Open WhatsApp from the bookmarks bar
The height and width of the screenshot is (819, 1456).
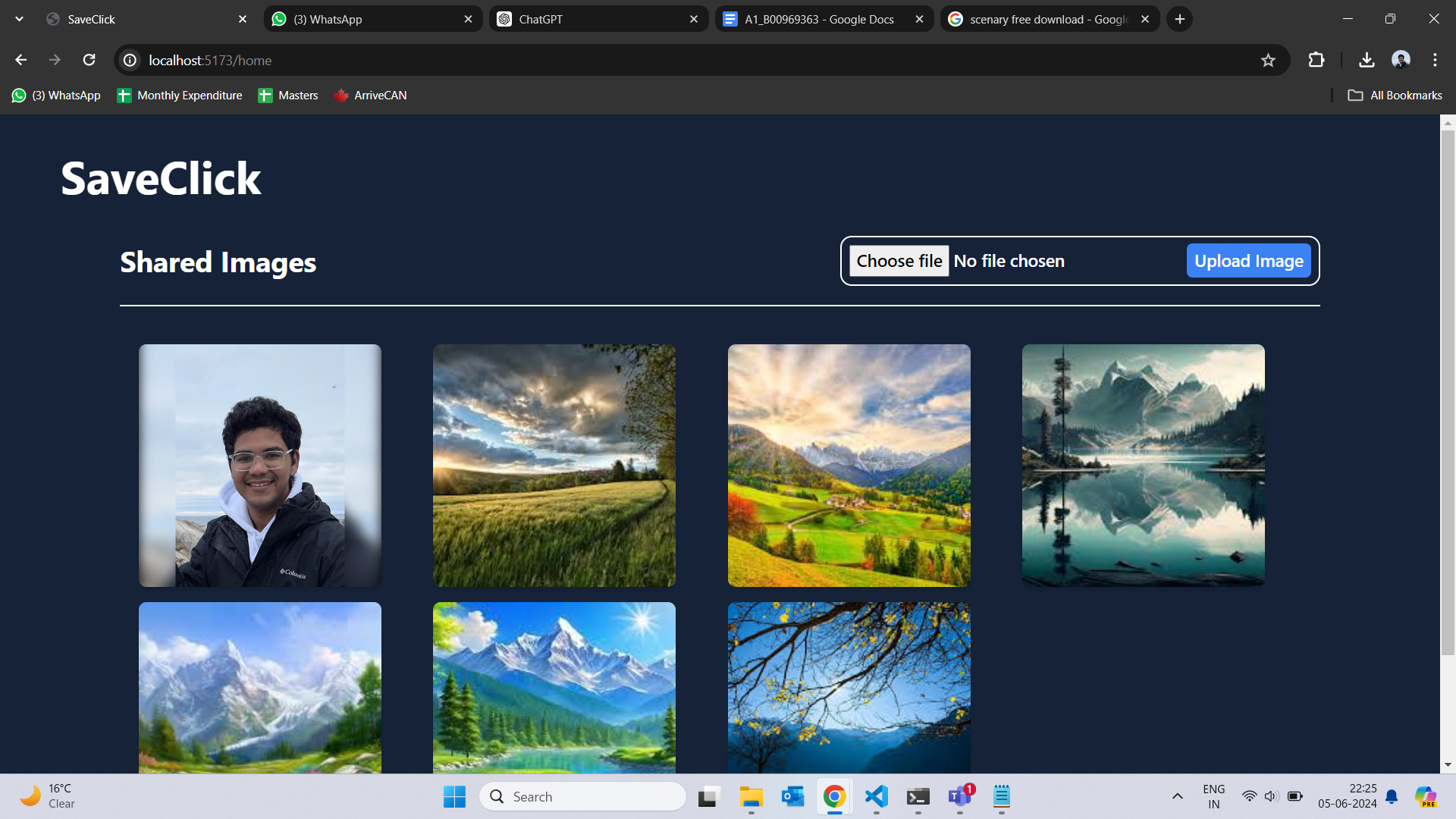click(55, 96)
